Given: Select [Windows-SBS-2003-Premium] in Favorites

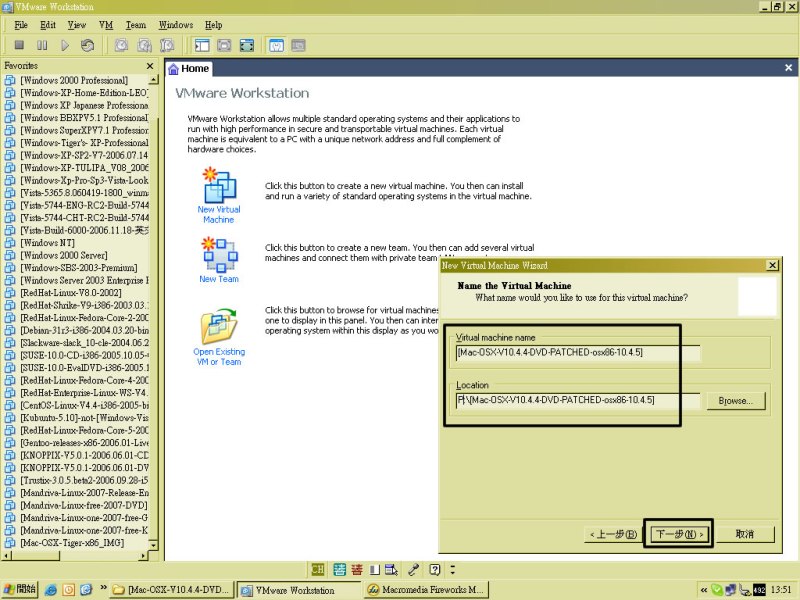Looking at the screenshot, I should point(79,268).
